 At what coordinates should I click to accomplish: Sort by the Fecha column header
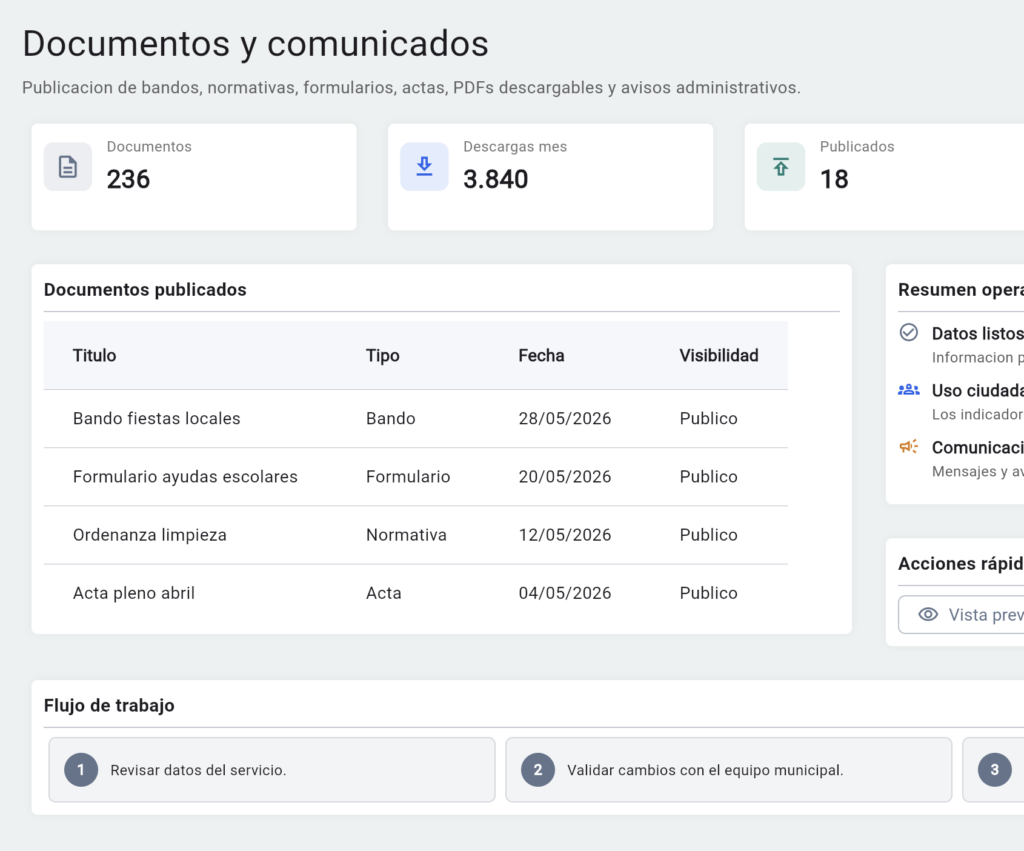pyautogui.click(x=541, y=355)
